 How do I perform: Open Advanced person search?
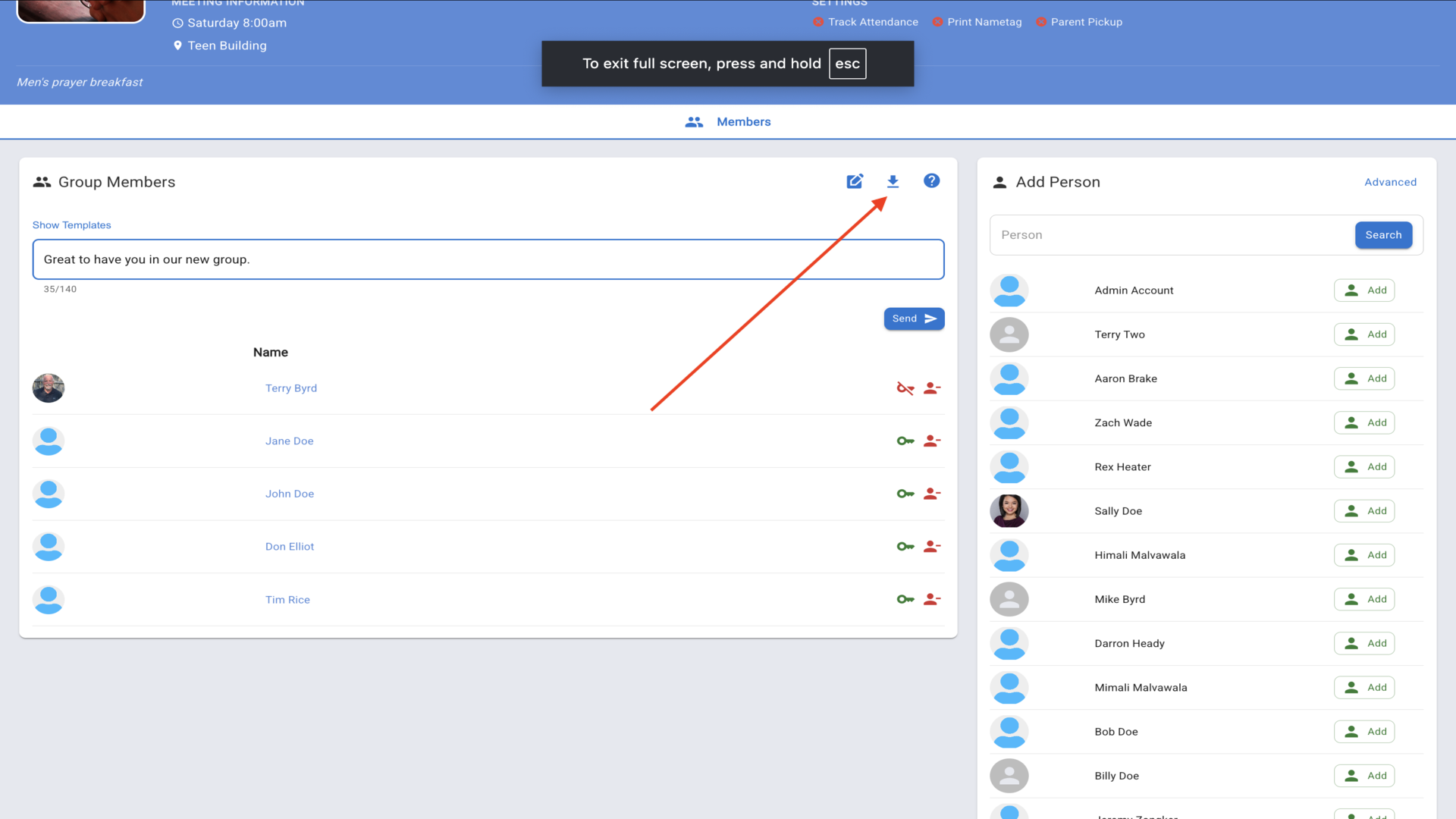[1390, 182]
